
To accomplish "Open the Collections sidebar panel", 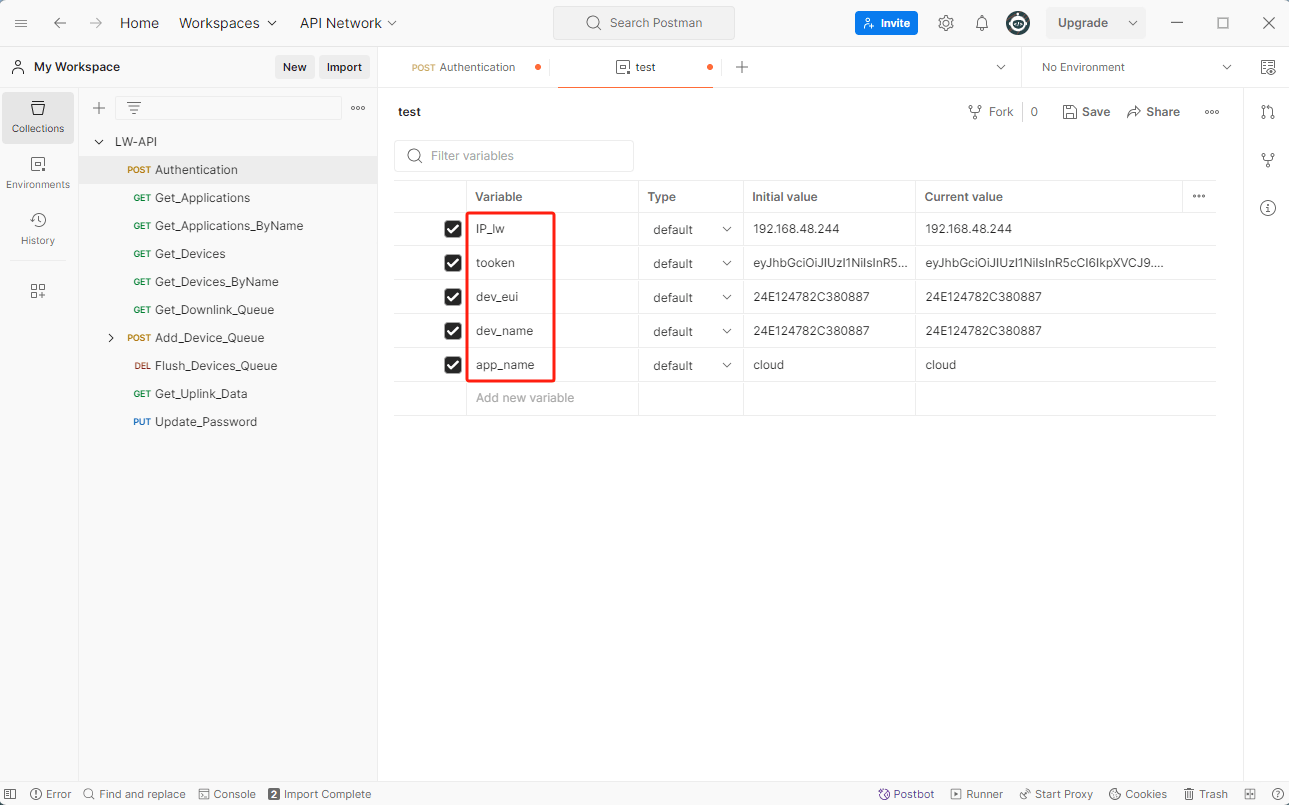I will (38, 117).
